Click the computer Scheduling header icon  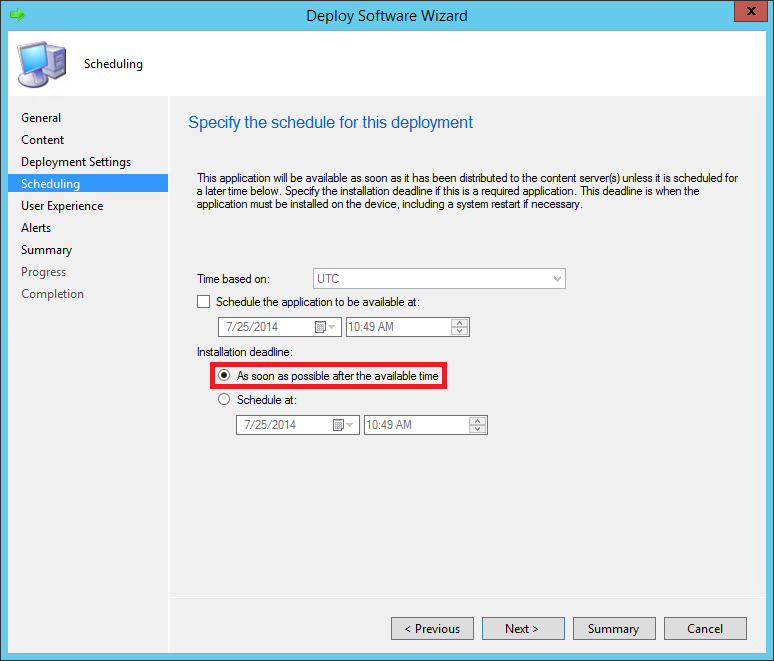pyautogui.click(x=42, y=64)
